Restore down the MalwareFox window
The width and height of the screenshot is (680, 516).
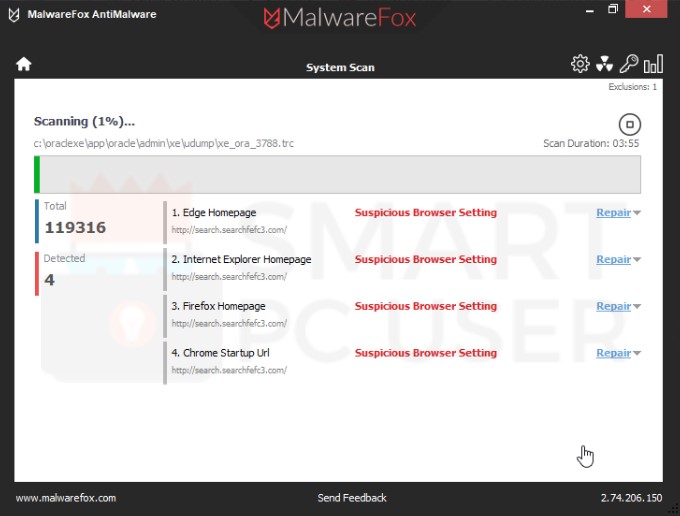point(612,9)
